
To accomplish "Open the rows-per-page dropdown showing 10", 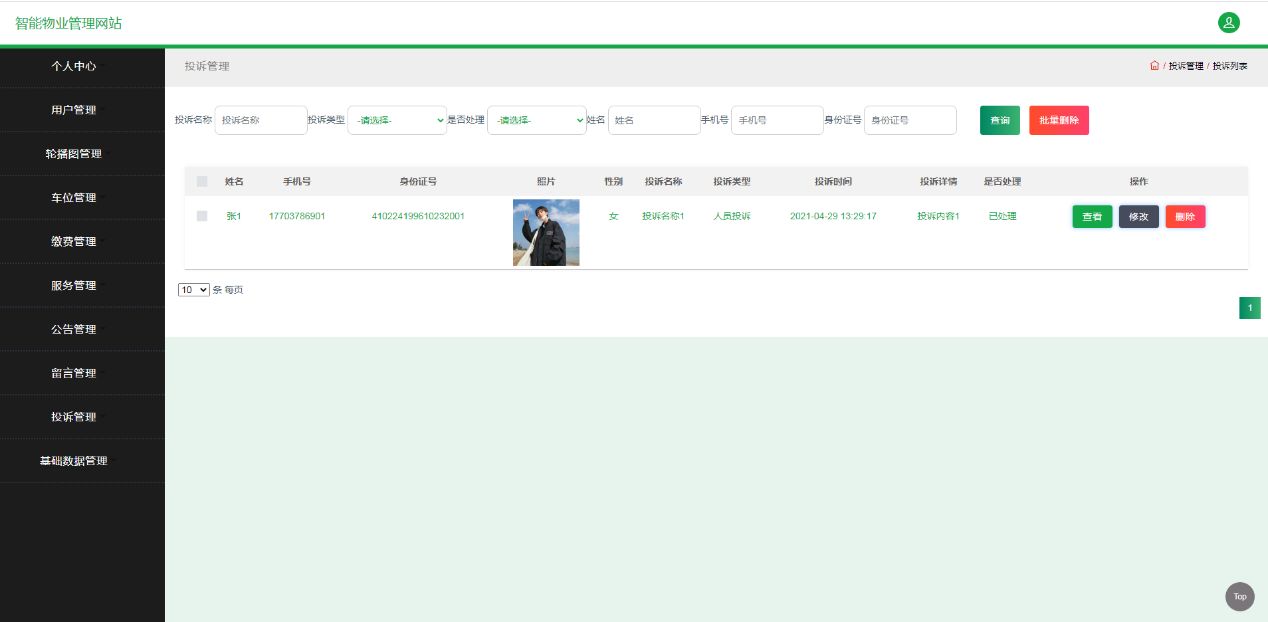I will [x=194, y=289].
